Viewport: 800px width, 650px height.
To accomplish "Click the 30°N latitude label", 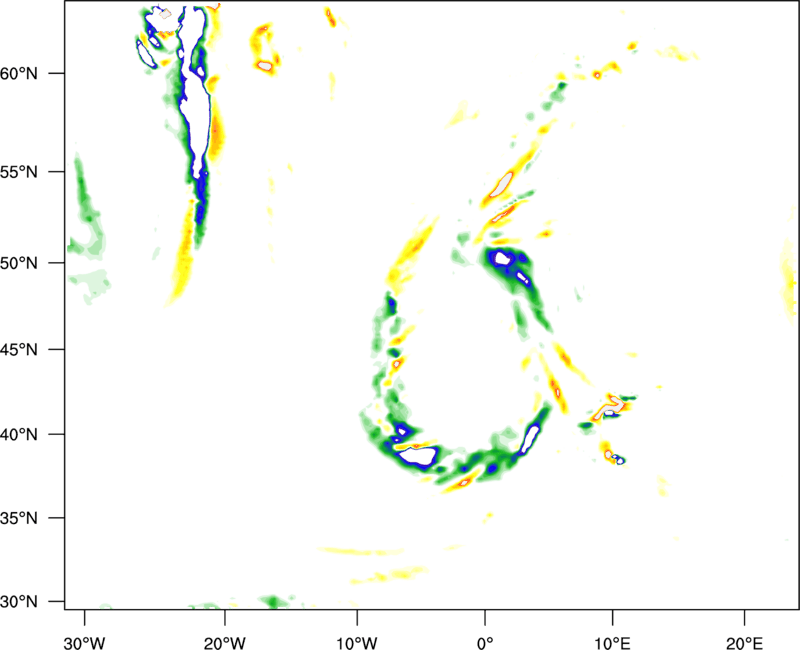I will 19,602.
